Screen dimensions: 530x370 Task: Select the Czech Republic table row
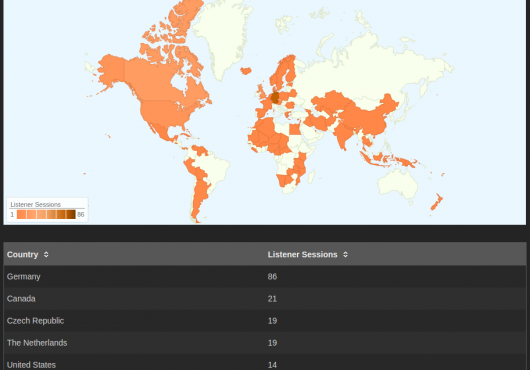265,321
